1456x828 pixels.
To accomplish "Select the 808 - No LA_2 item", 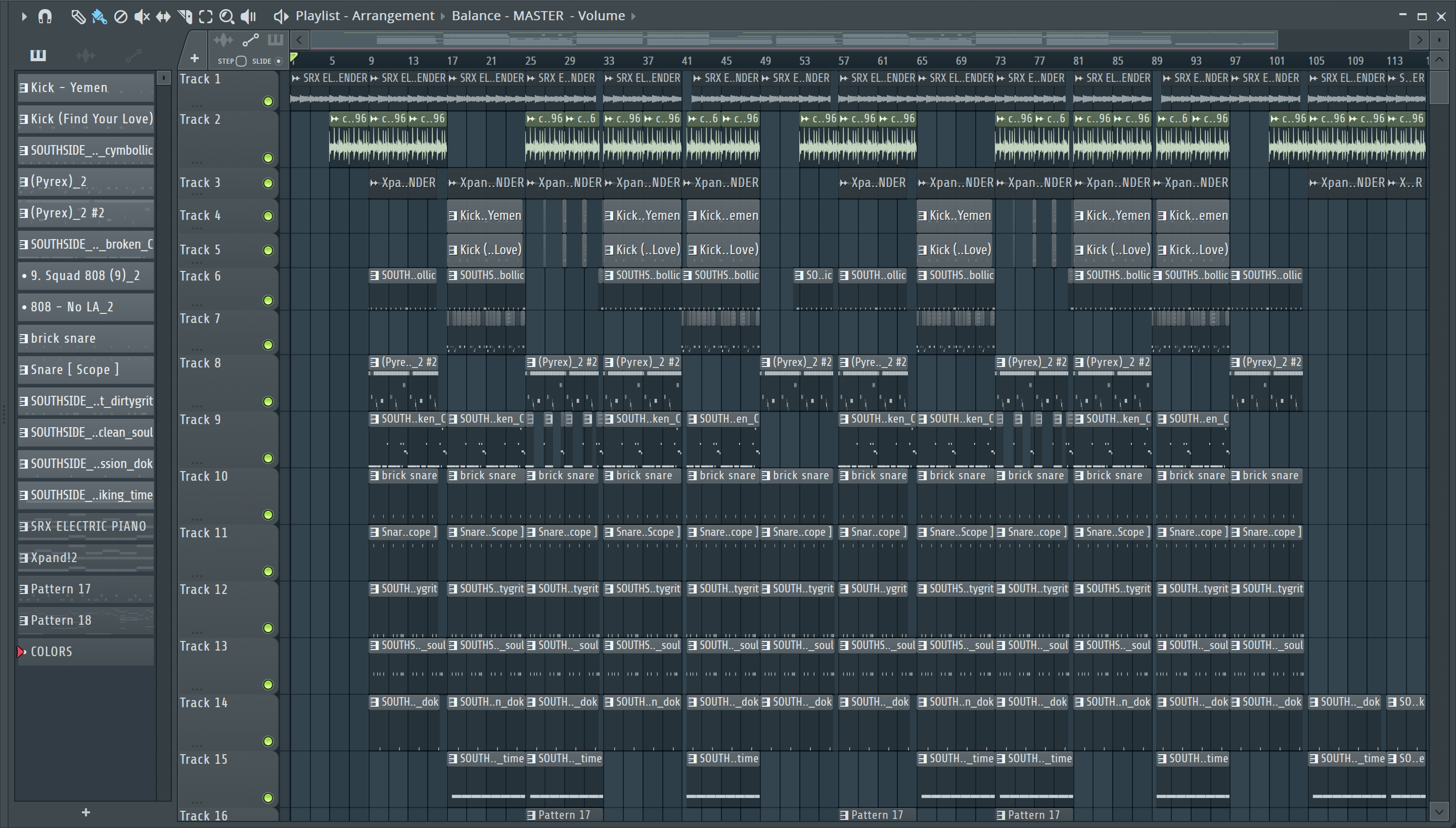I will pyautogui.click(x=86, y=307).
